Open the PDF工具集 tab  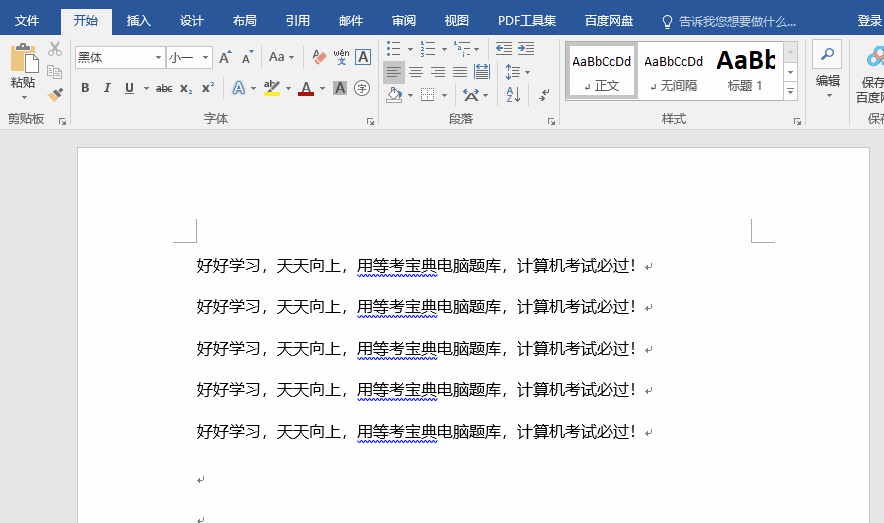coord(527,21)
